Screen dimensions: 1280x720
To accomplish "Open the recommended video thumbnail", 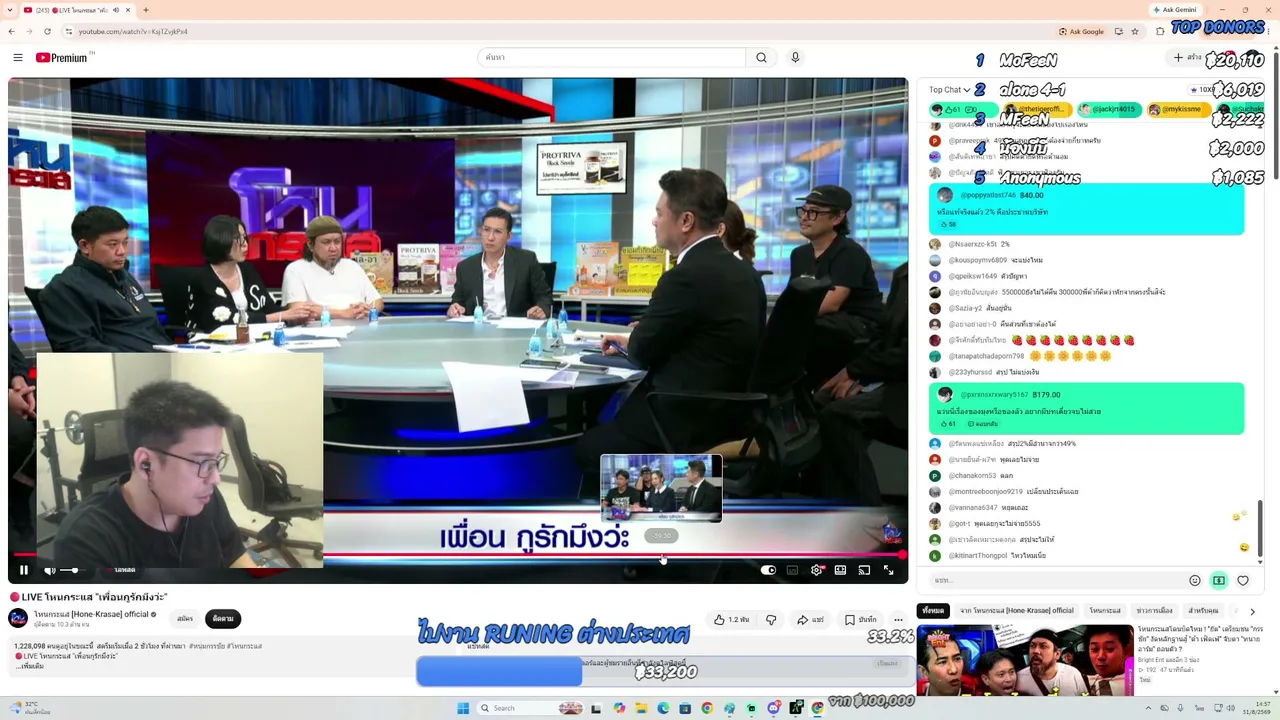I will tap(1025, 661).
